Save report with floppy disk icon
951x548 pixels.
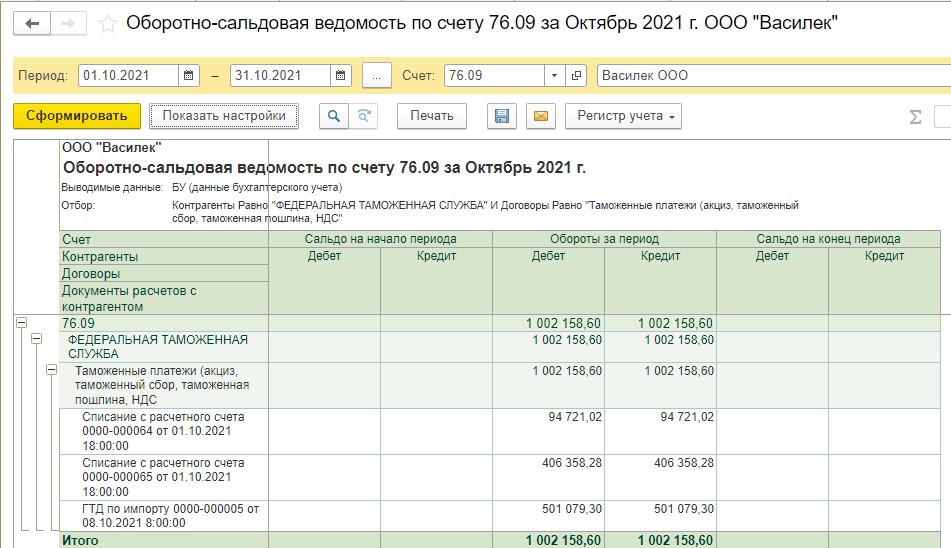coord(502,116)
